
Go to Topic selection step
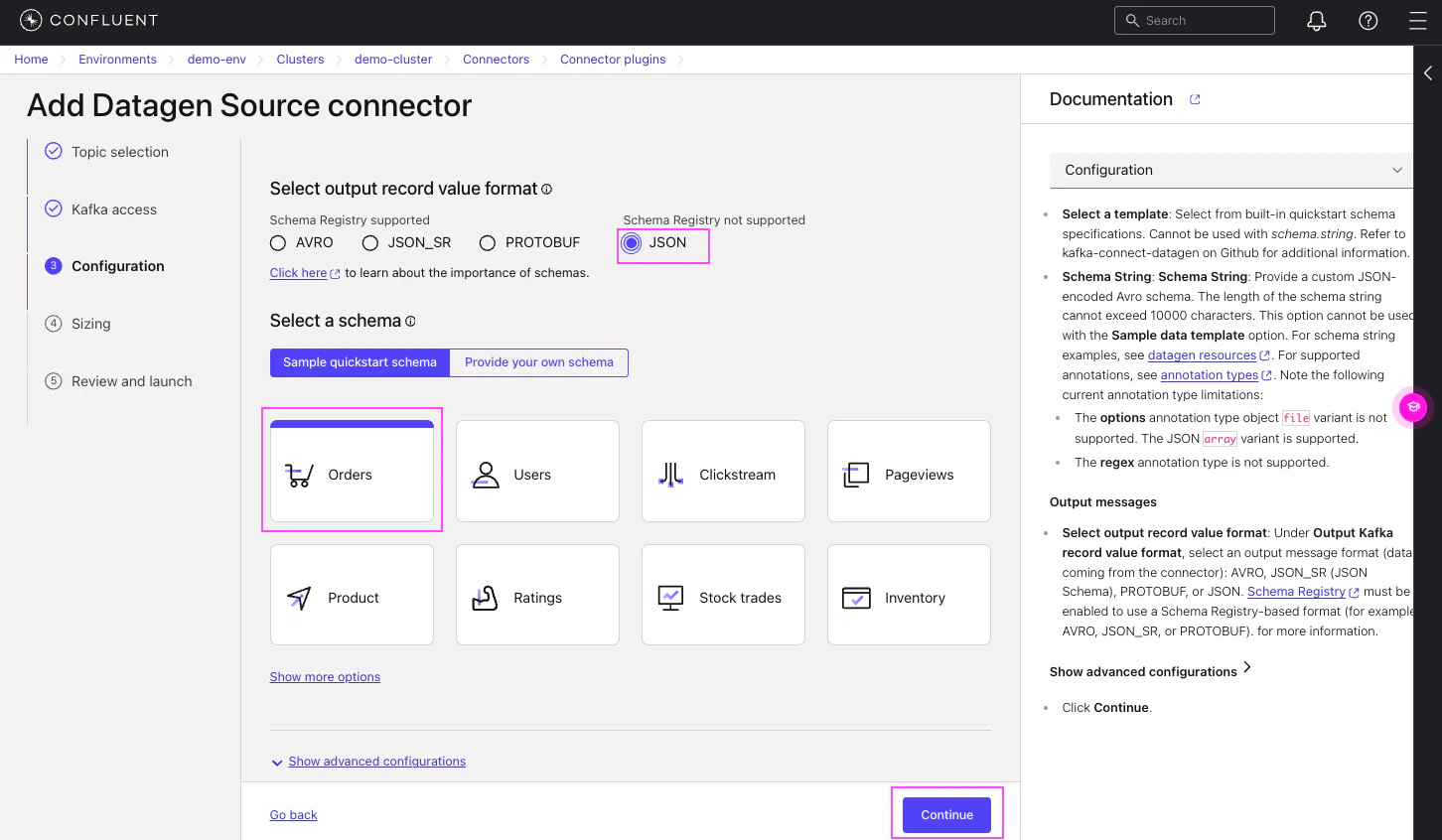tap(120, 152)
